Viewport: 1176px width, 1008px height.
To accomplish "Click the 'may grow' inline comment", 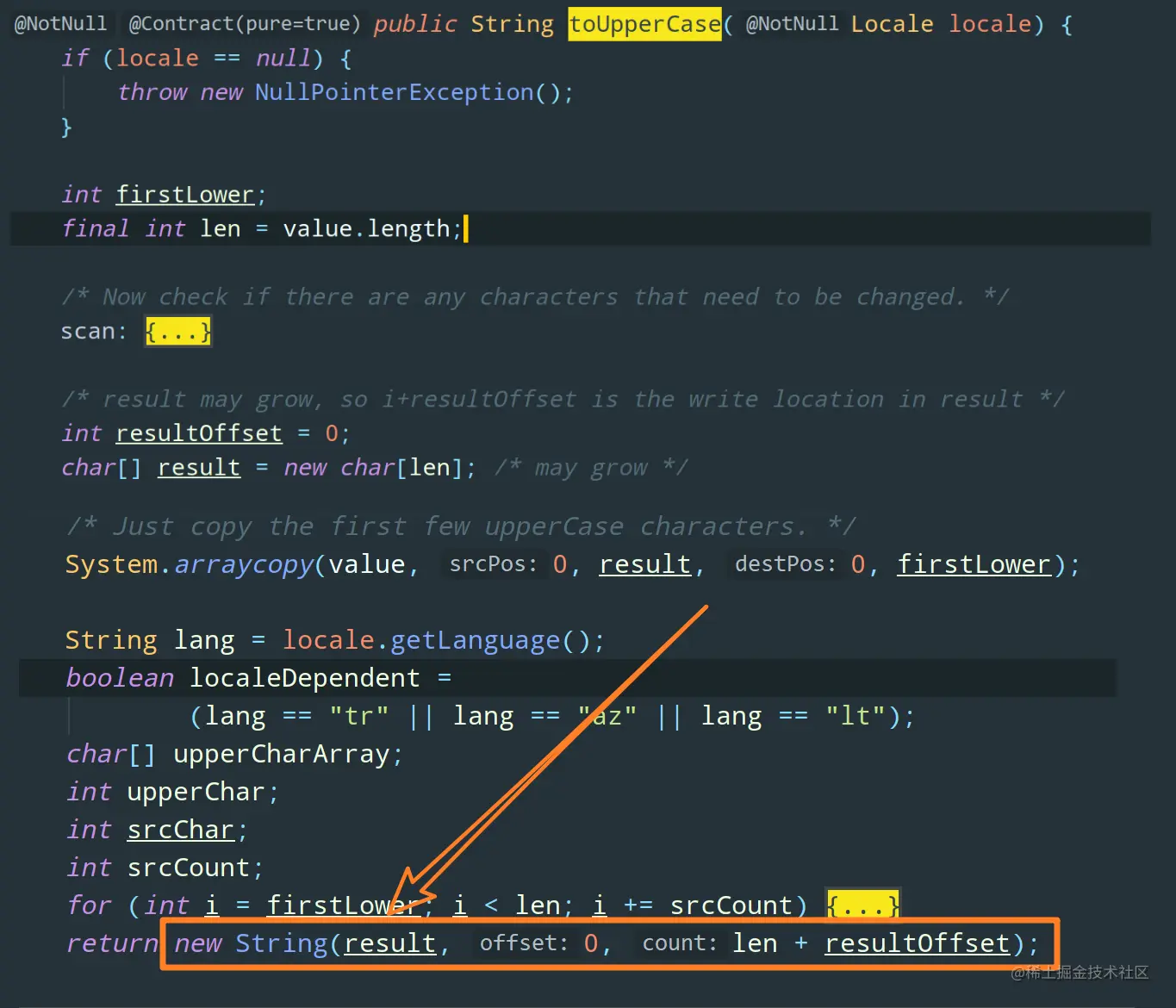I will 591,468.
